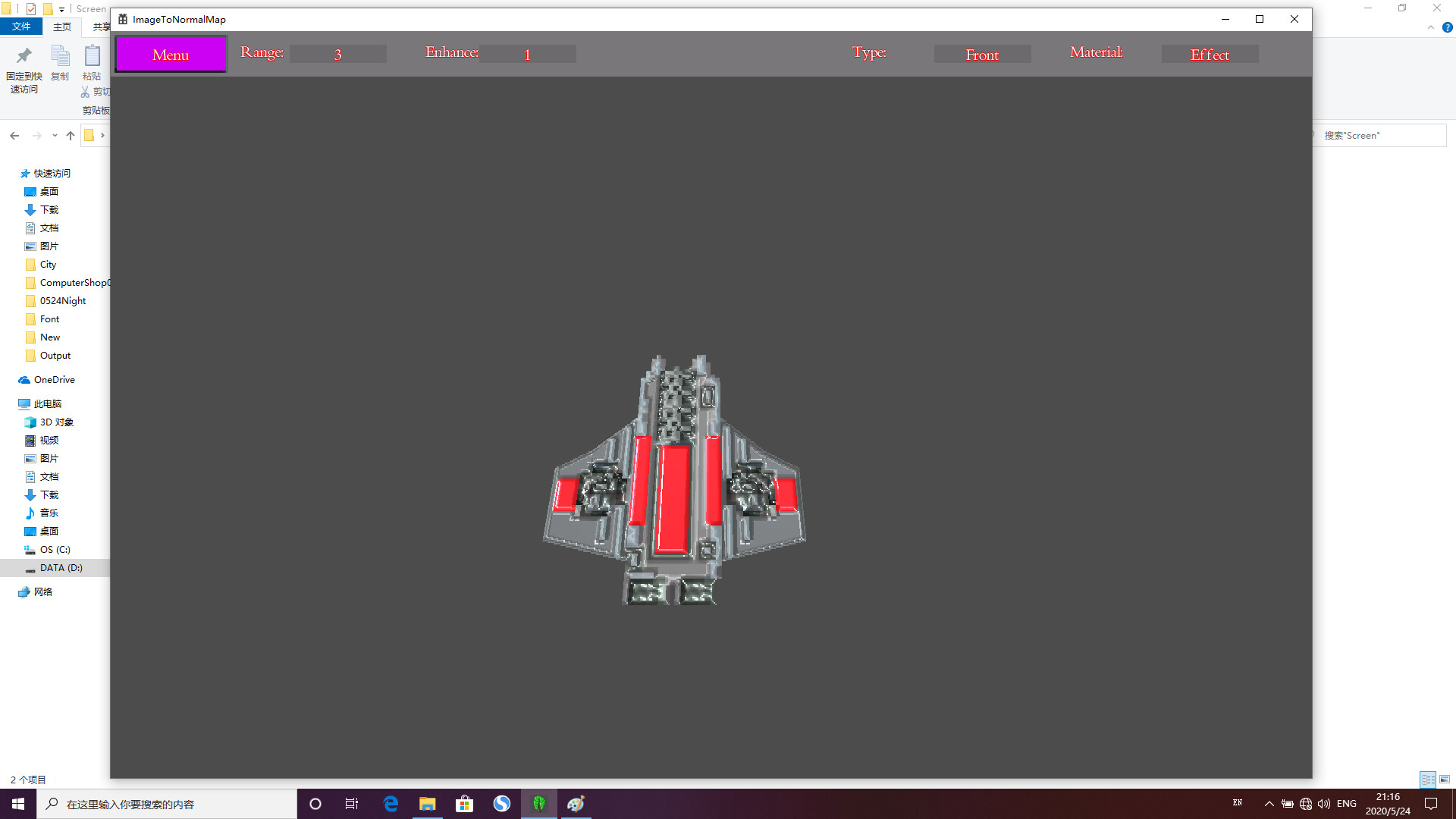This screenshot has width=1456, height=819.
Task: Switch to the 主页 ribbon tab
Action: 61,27
